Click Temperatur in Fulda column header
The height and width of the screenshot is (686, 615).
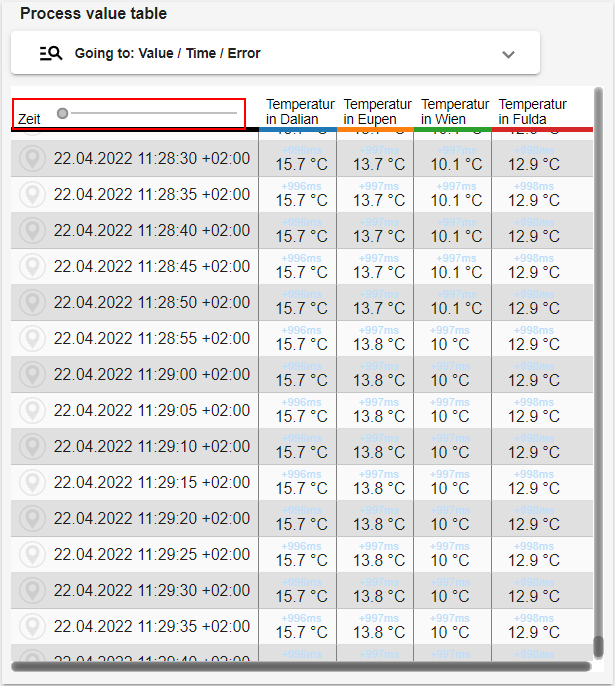tap(533, 111)
